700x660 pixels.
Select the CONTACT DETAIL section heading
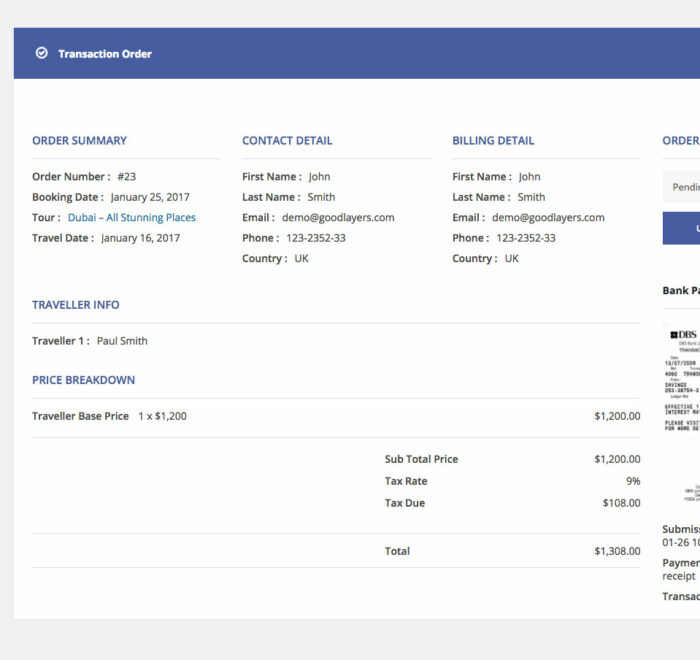(287, 141)
